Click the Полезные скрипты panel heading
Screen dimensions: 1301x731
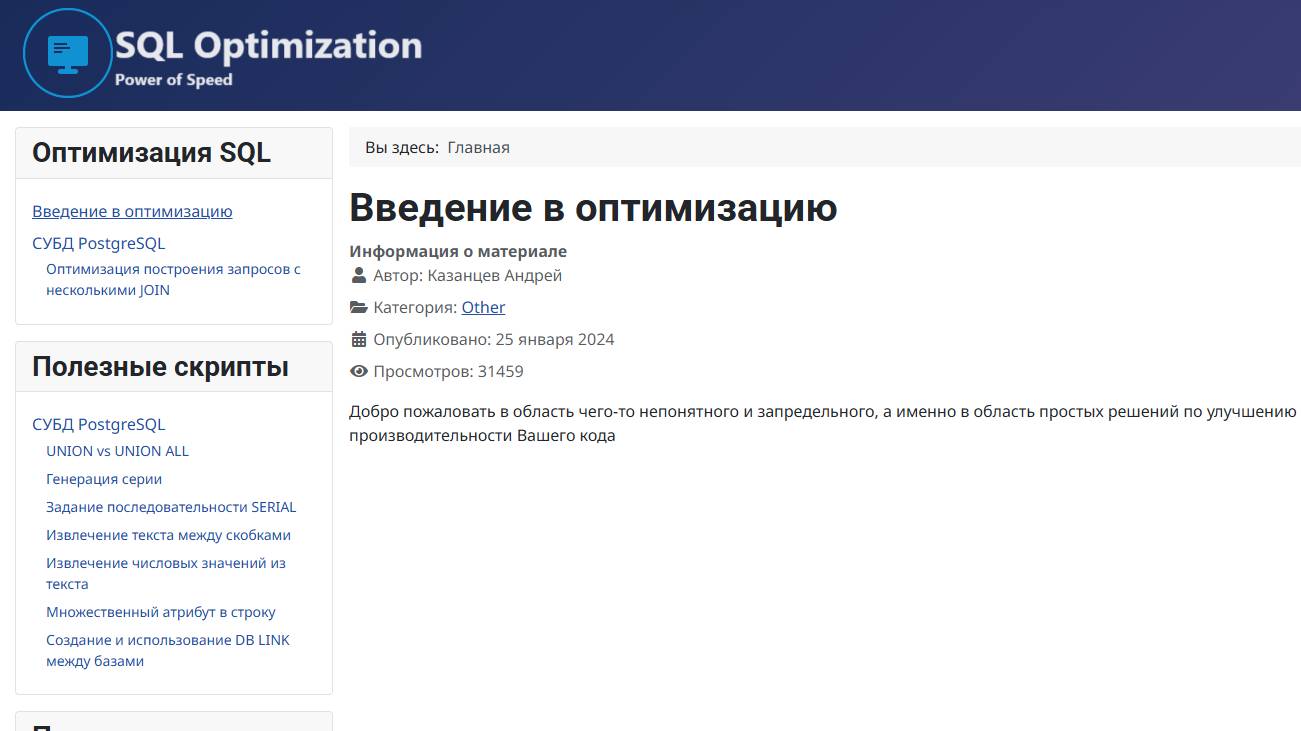tap(160, 367)
